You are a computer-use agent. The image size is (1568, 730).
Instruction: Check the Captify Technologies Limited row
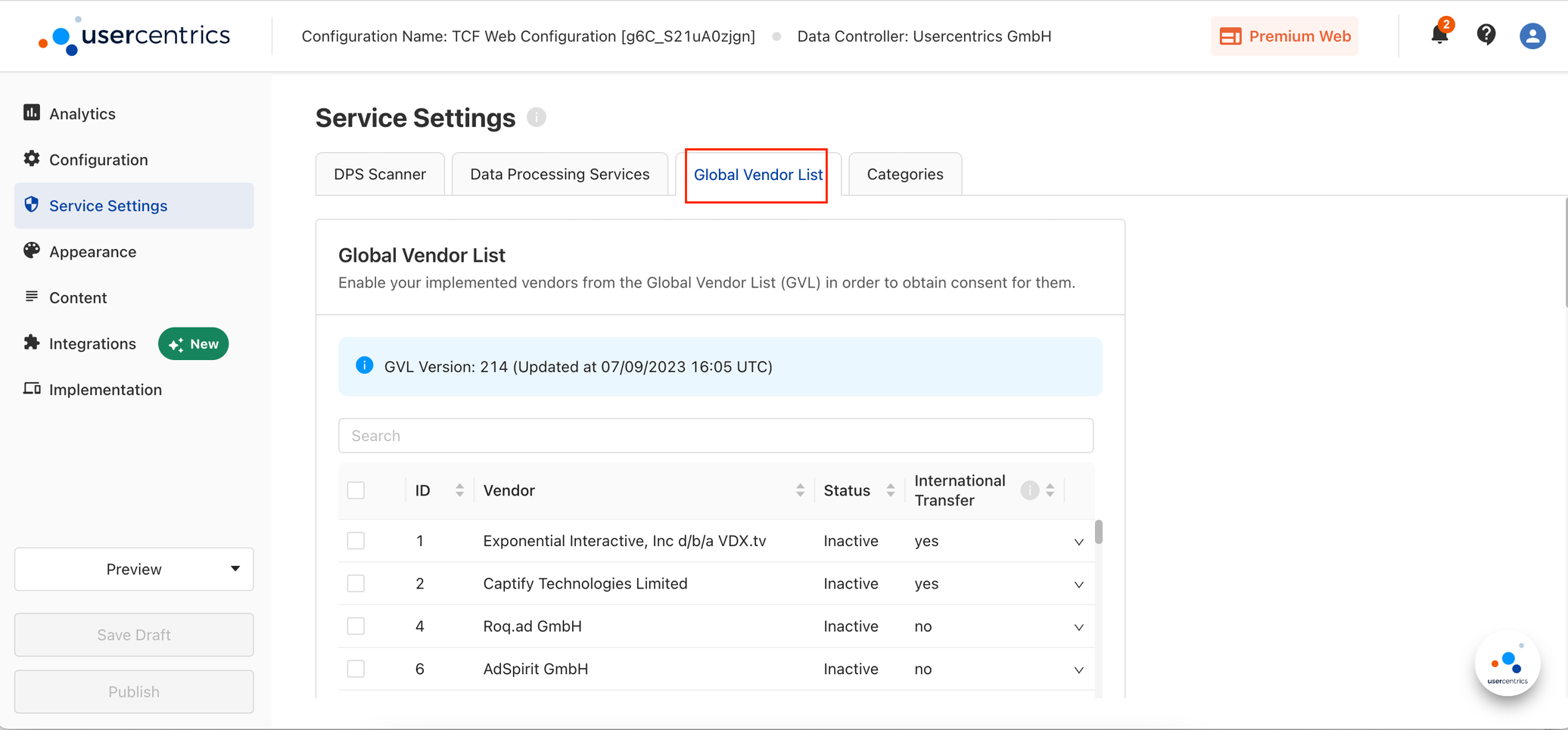pyautogui.click(x=356, y=583)
